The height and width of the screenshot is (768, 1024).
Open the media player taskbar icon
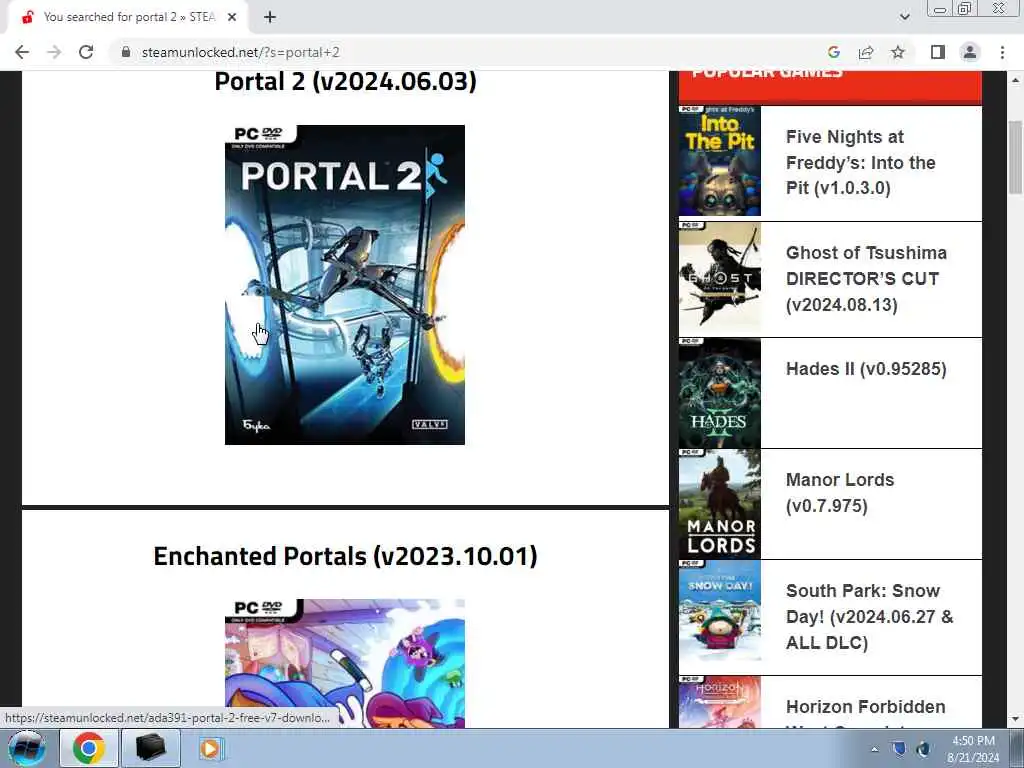(x=210, y=748)
